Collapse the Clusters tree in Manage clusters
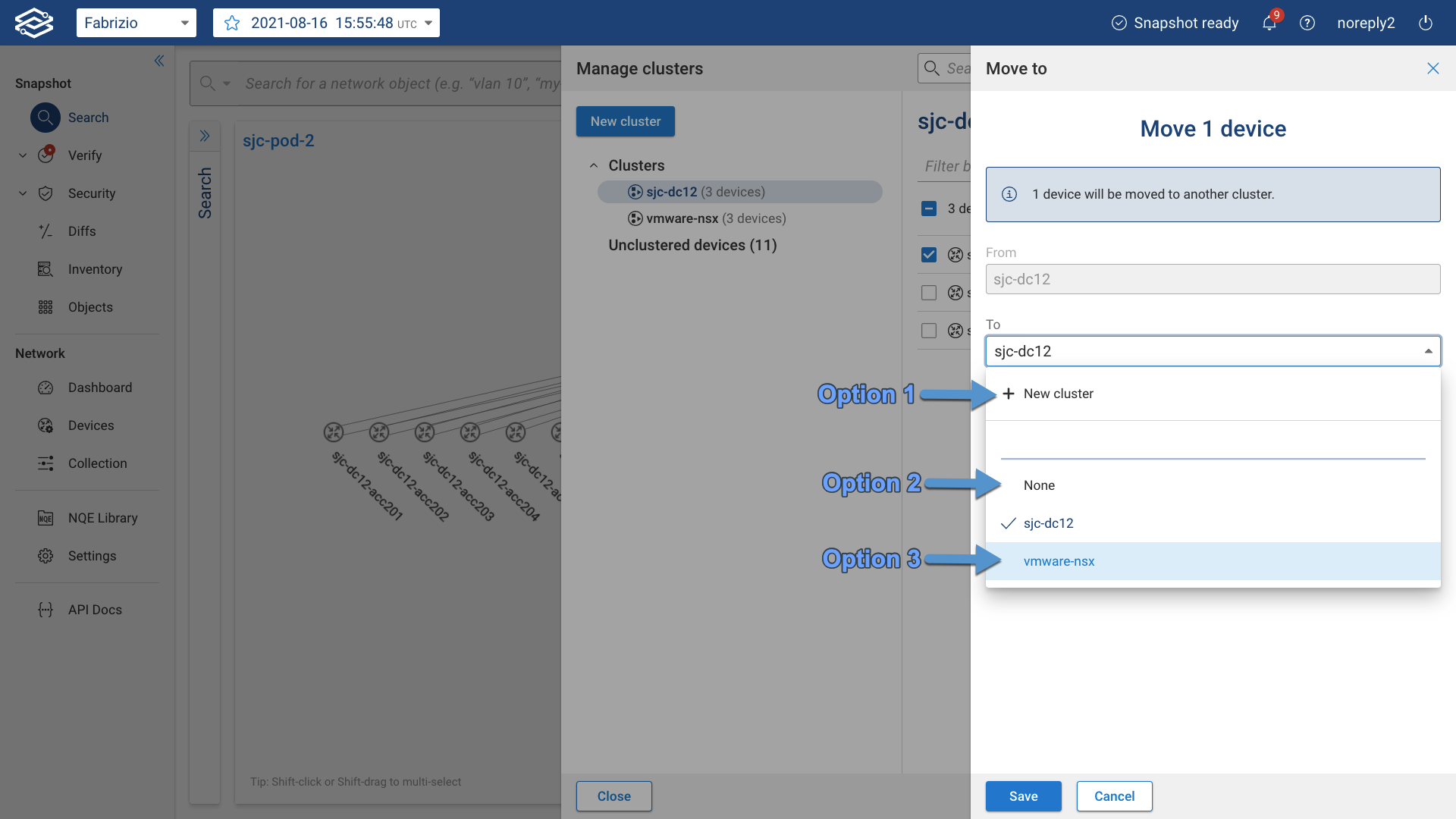 click(x=595, y=165)
